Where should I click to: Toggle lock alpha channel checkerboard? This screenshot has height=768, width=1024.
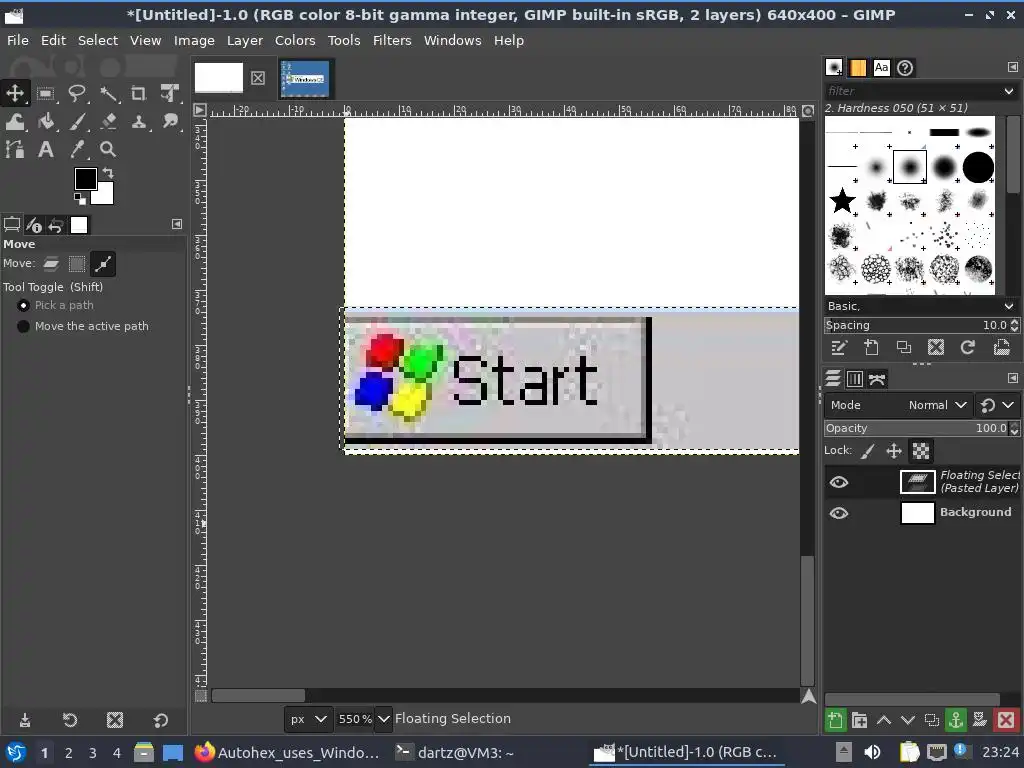(x=921, y=451)
